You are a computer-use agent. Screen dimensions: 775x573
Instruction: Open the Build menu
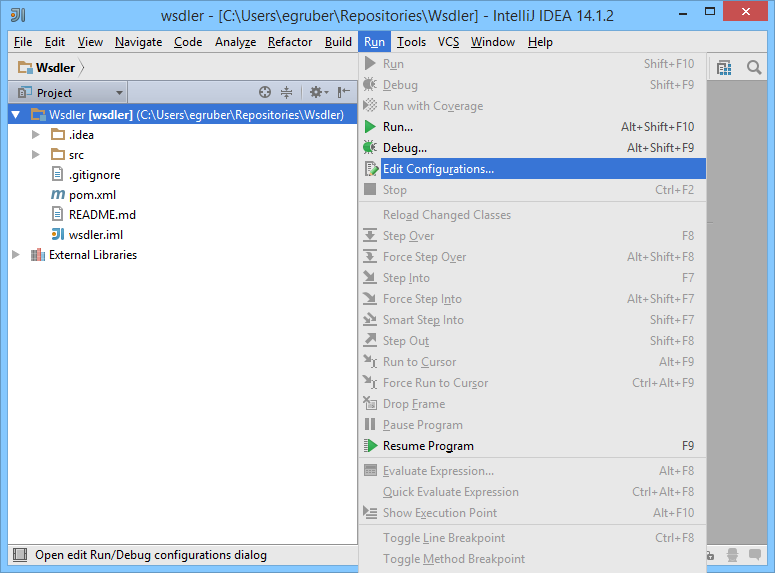pos(338,42)
